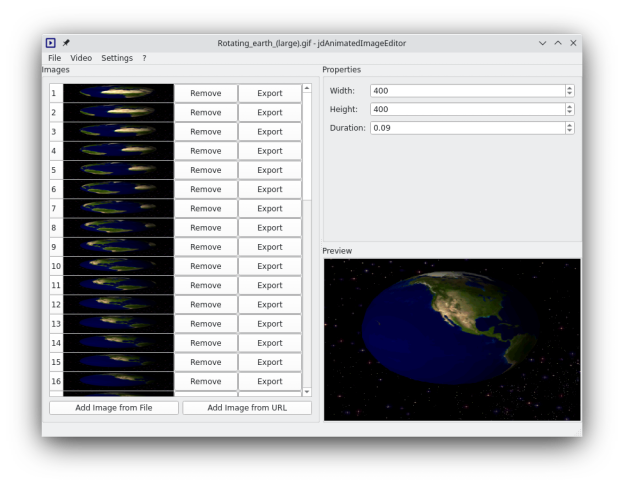Export frame 1
Image resolution: width=624 pixels, height=486 pixels.
[270, 93]
